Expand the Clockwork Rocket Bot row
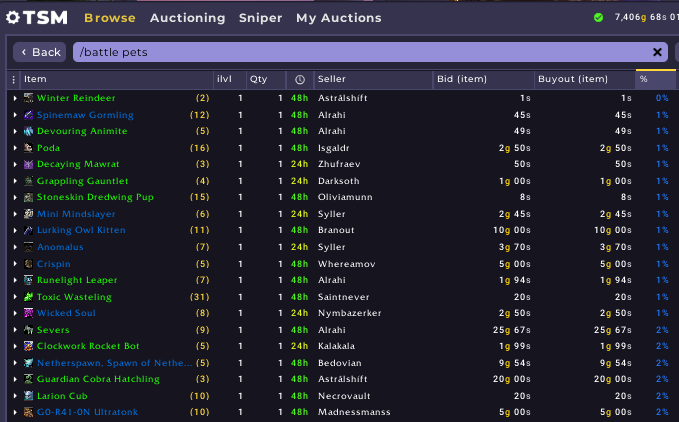The height and width of the screenshot is (422, 679). (15, 346)
